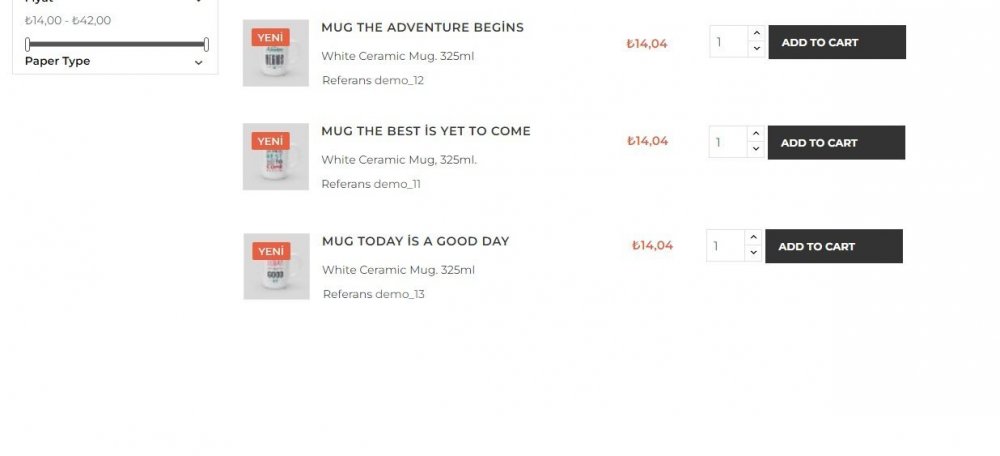Increase quantity for Mug The Best Is Yet To Come

click(755, 134)
